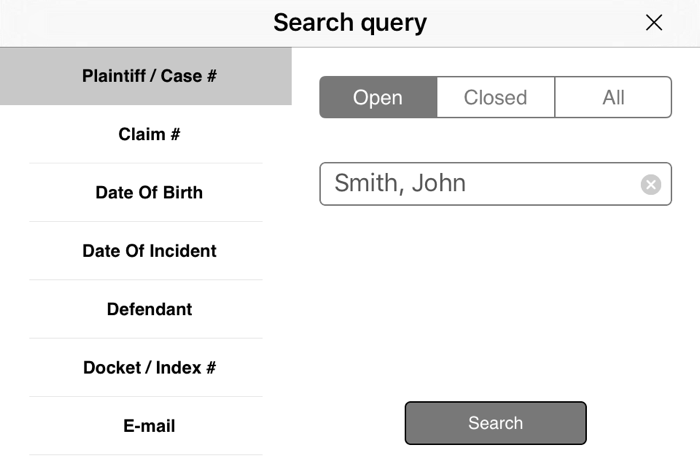Select Plaintiff / Case # search type
This screenshot has height=467, width=700.
(x=149, y=76)
